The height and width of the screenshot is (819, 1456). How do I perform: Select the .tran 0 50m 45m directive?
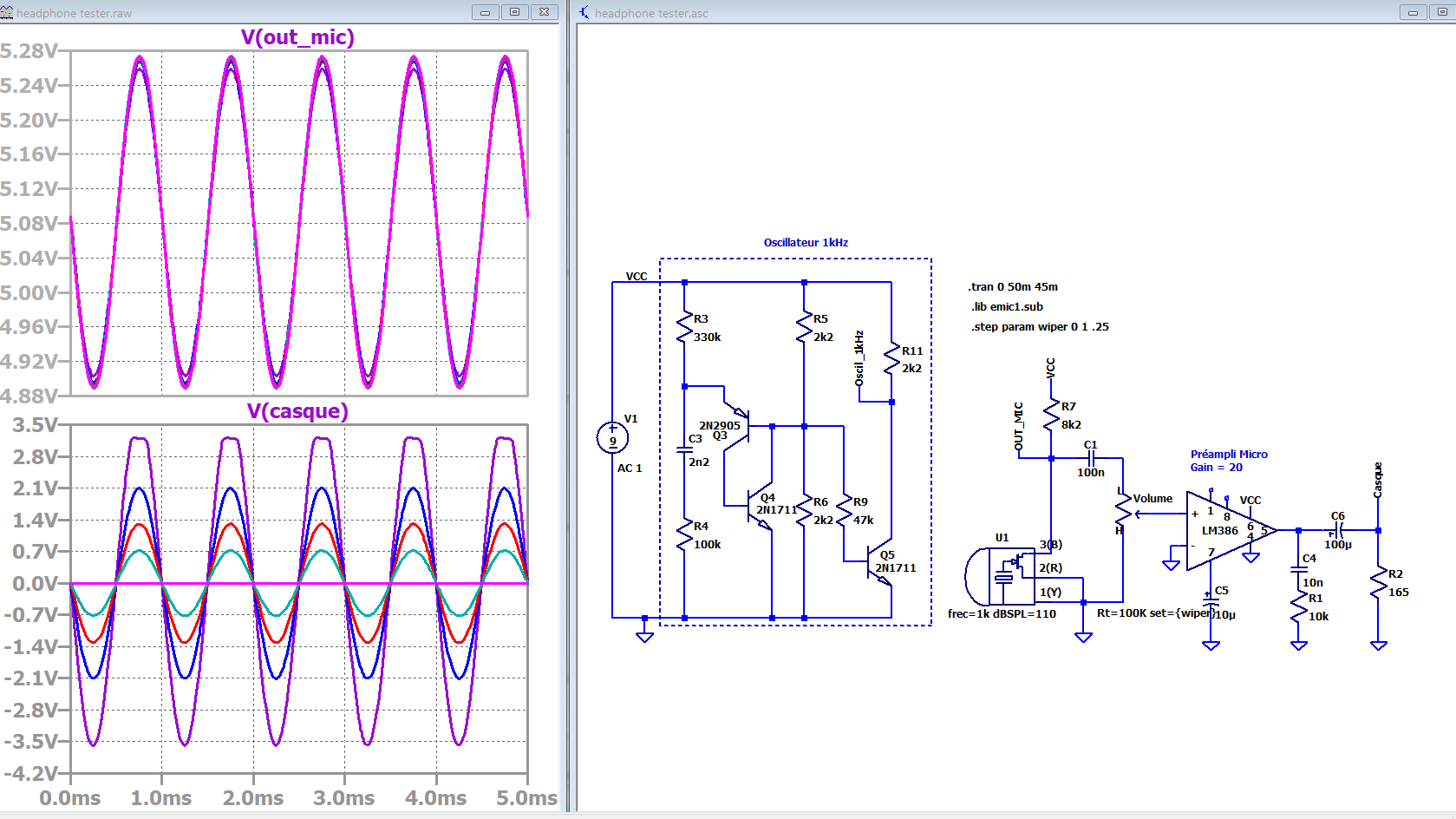[x=1013, y=287]
